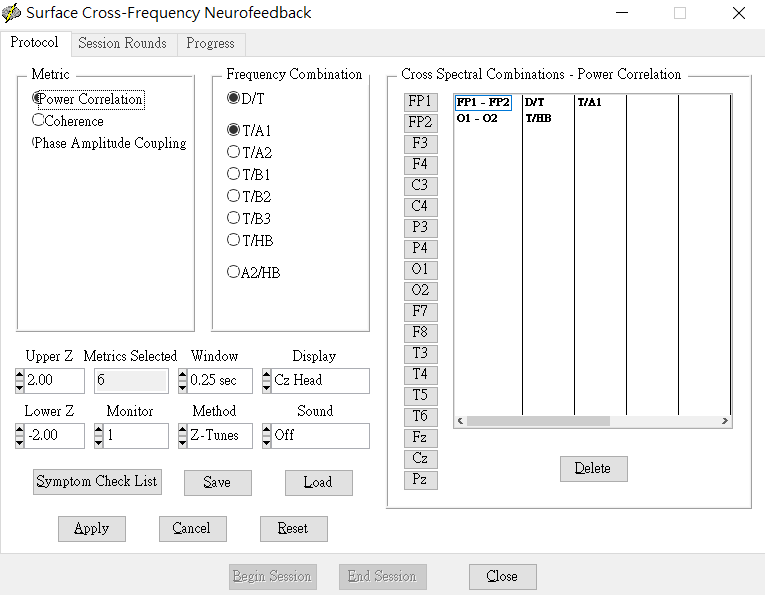Click the right arrow of the combinations scrollbar
The height and width of the screenshot is (595, 765).
point(725,421)
